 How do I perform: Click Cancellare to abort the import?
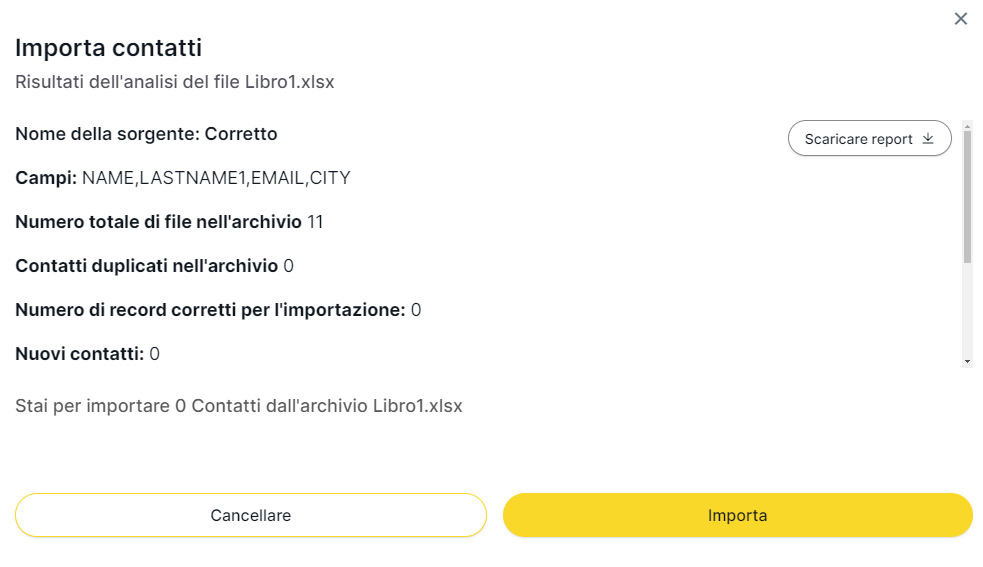coord(250,516)
